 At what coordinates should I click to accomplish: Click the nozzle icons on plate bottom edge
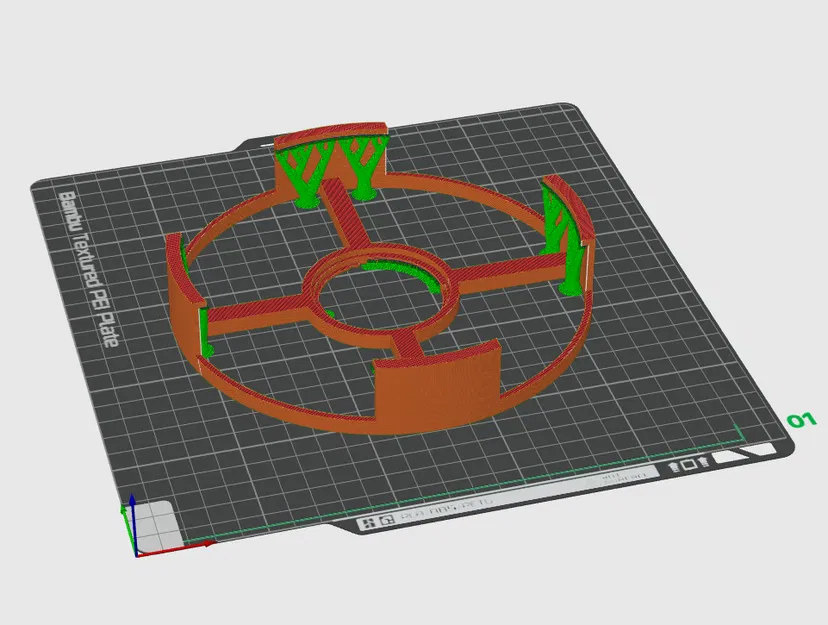(x=689, y=465)
